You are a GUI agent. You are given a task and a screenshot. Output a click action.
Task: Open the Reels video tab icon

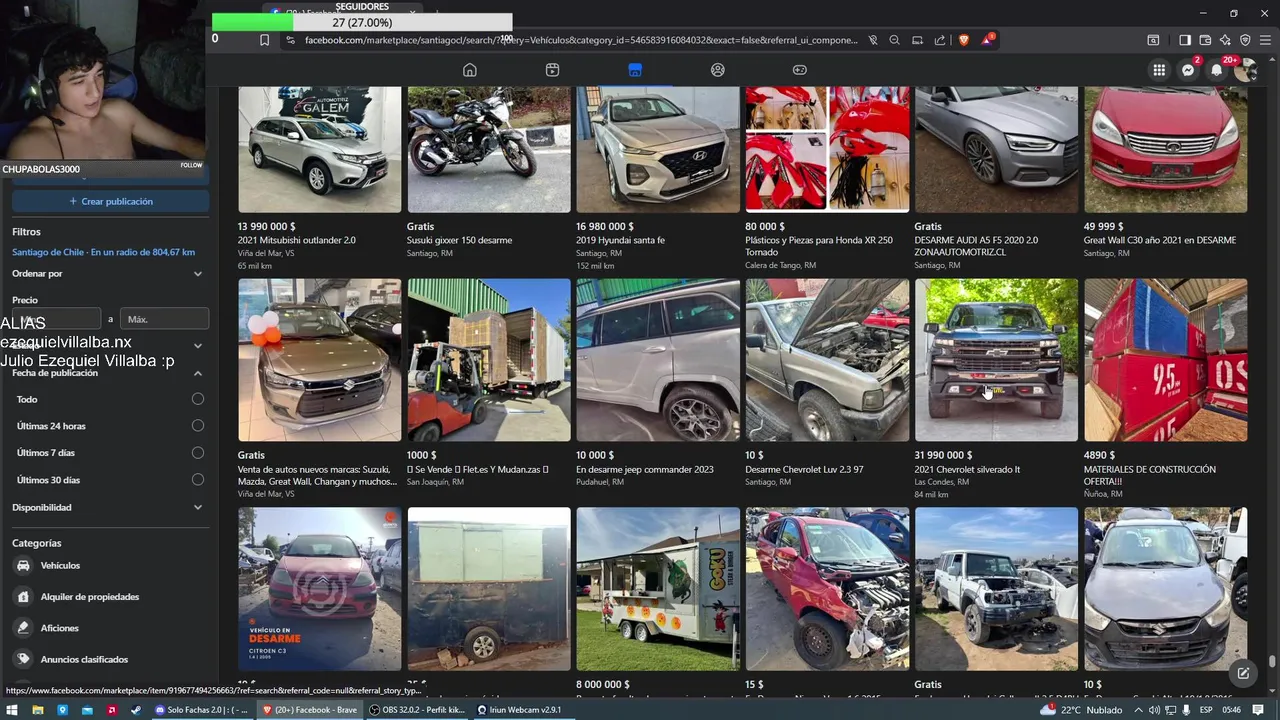(552, 70)
